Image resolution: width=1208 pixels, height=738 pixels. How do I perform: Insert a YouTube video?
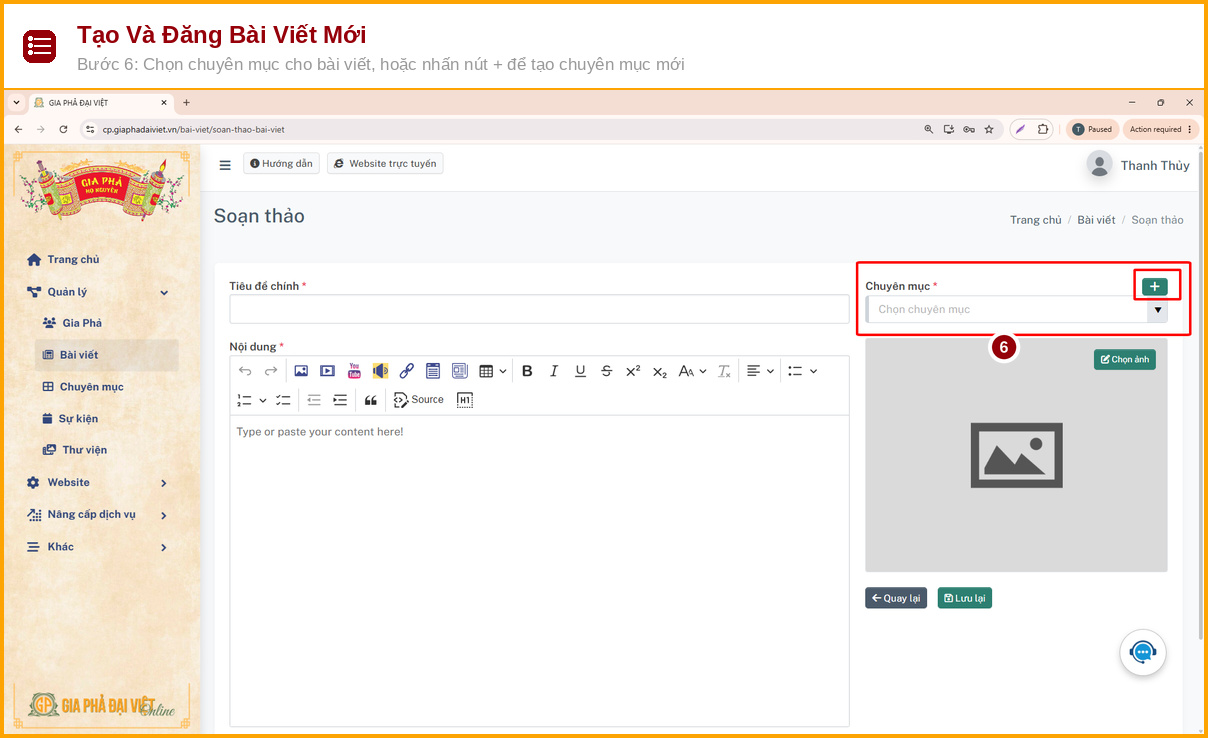354,371
